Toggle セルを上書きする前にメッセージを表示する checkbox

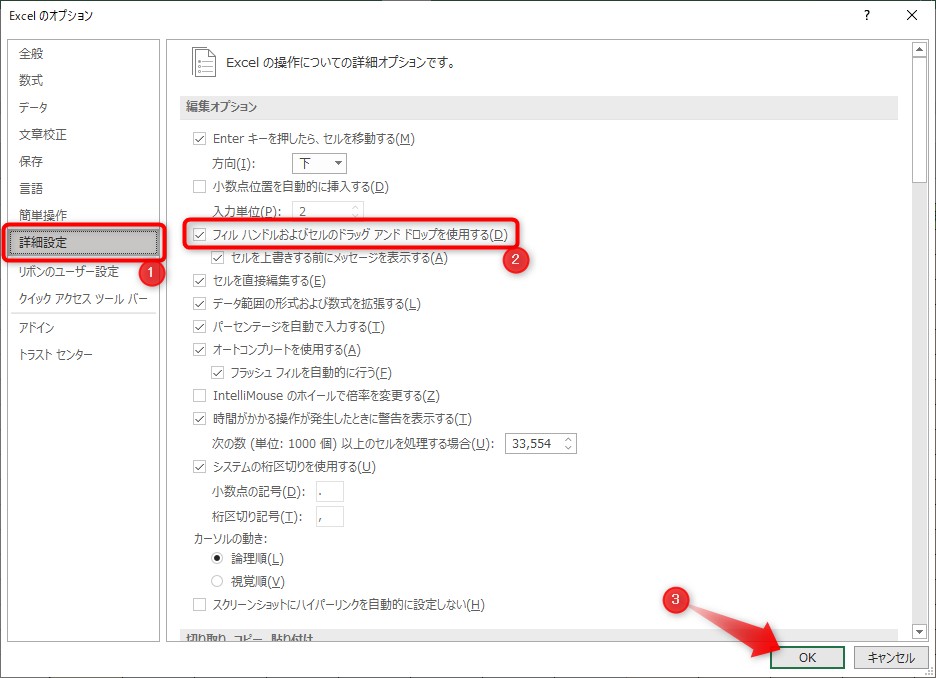(x=217, y=258)
